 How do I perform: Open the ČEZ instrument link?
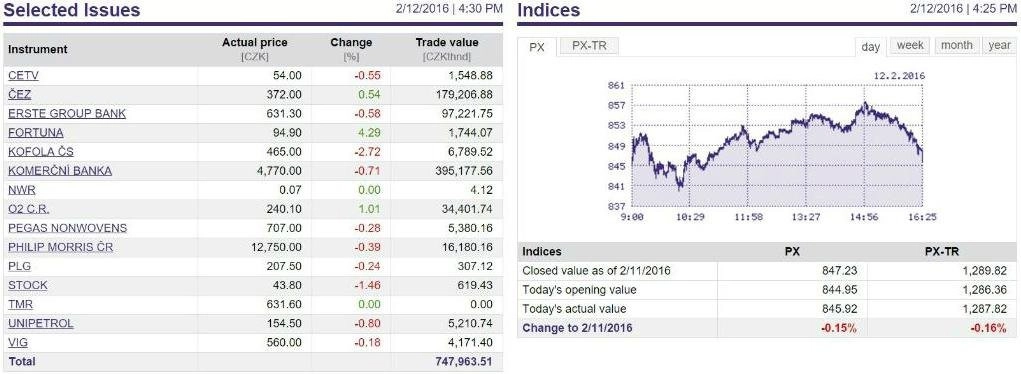coord(20,94)
